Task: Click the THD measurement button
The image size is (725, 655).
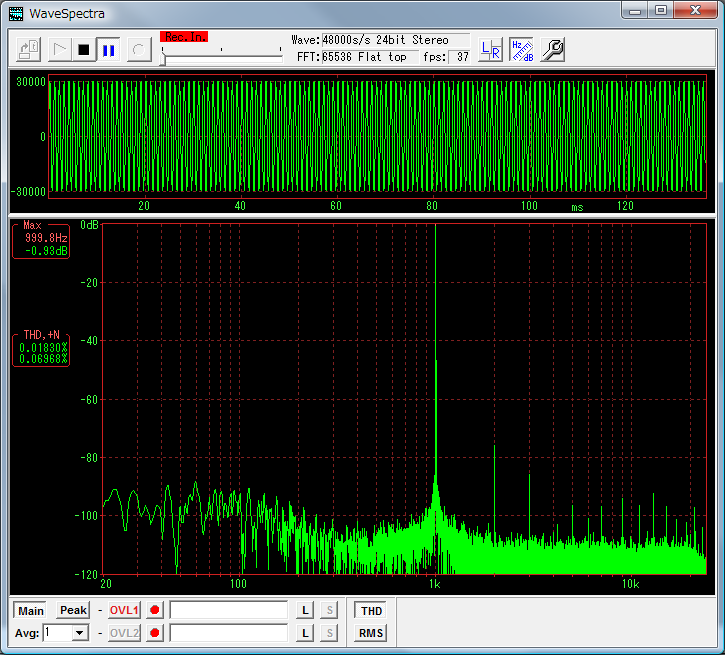Action: (x=371, y=610)
